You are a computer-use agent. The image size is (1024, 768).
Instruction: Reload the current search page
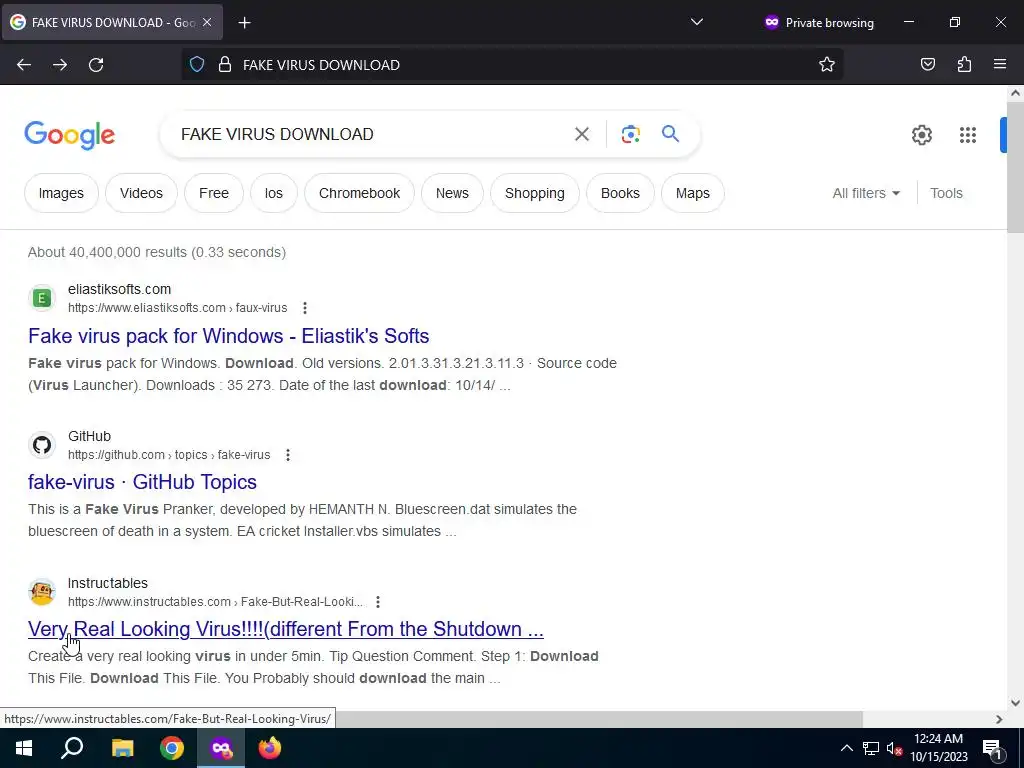pyautogui.click(x=96, y=65)
